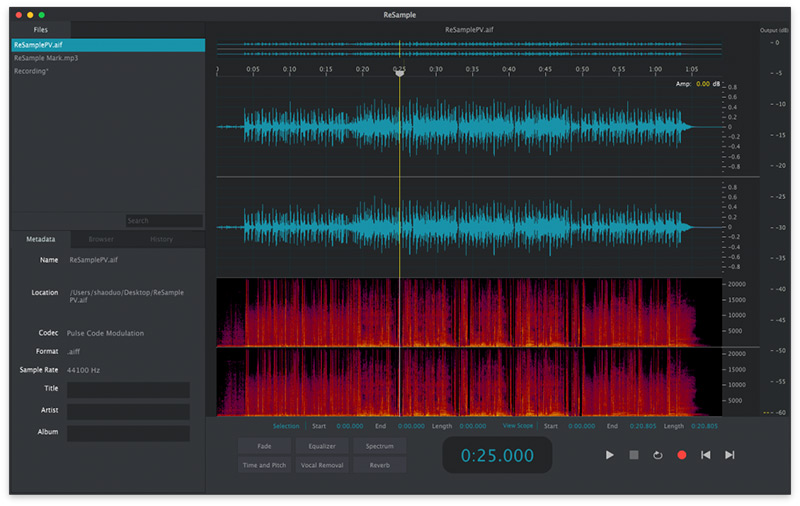Click the Search field in the Files panel
The height and width of the screenshot is (506, 800).
click(x=164, y=221)
